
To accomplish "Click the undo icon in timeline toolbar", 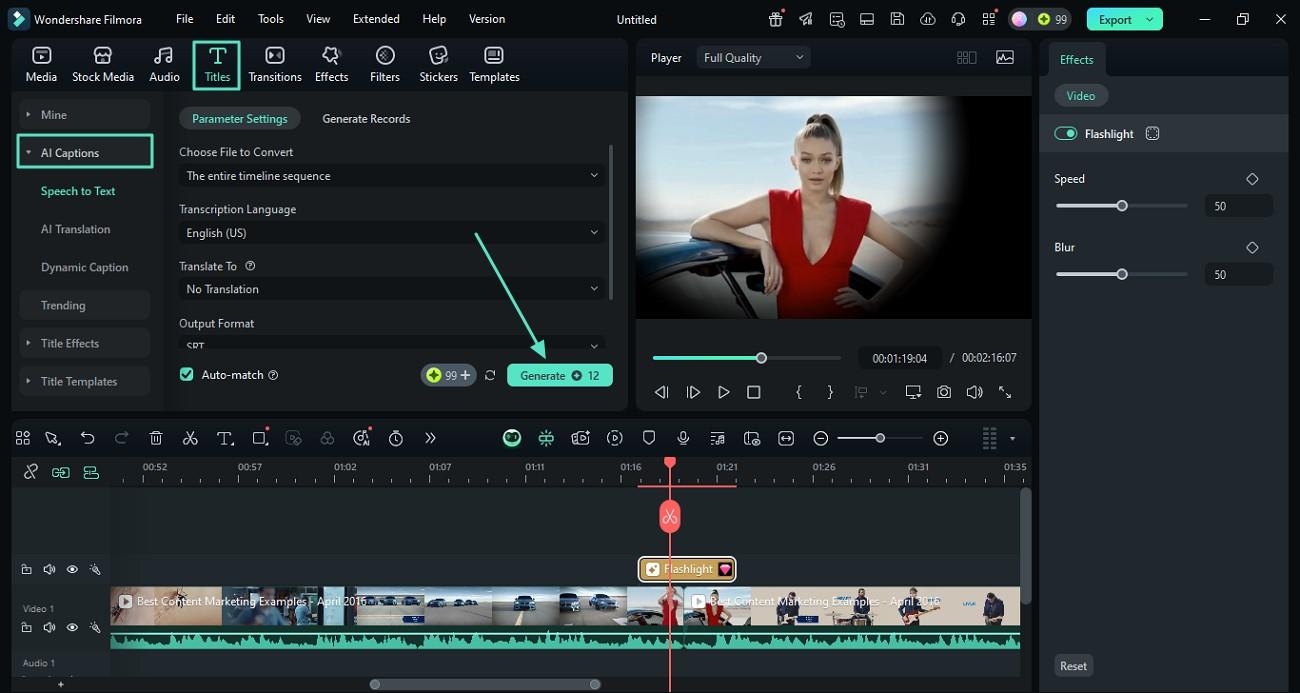I will point(88,438).
